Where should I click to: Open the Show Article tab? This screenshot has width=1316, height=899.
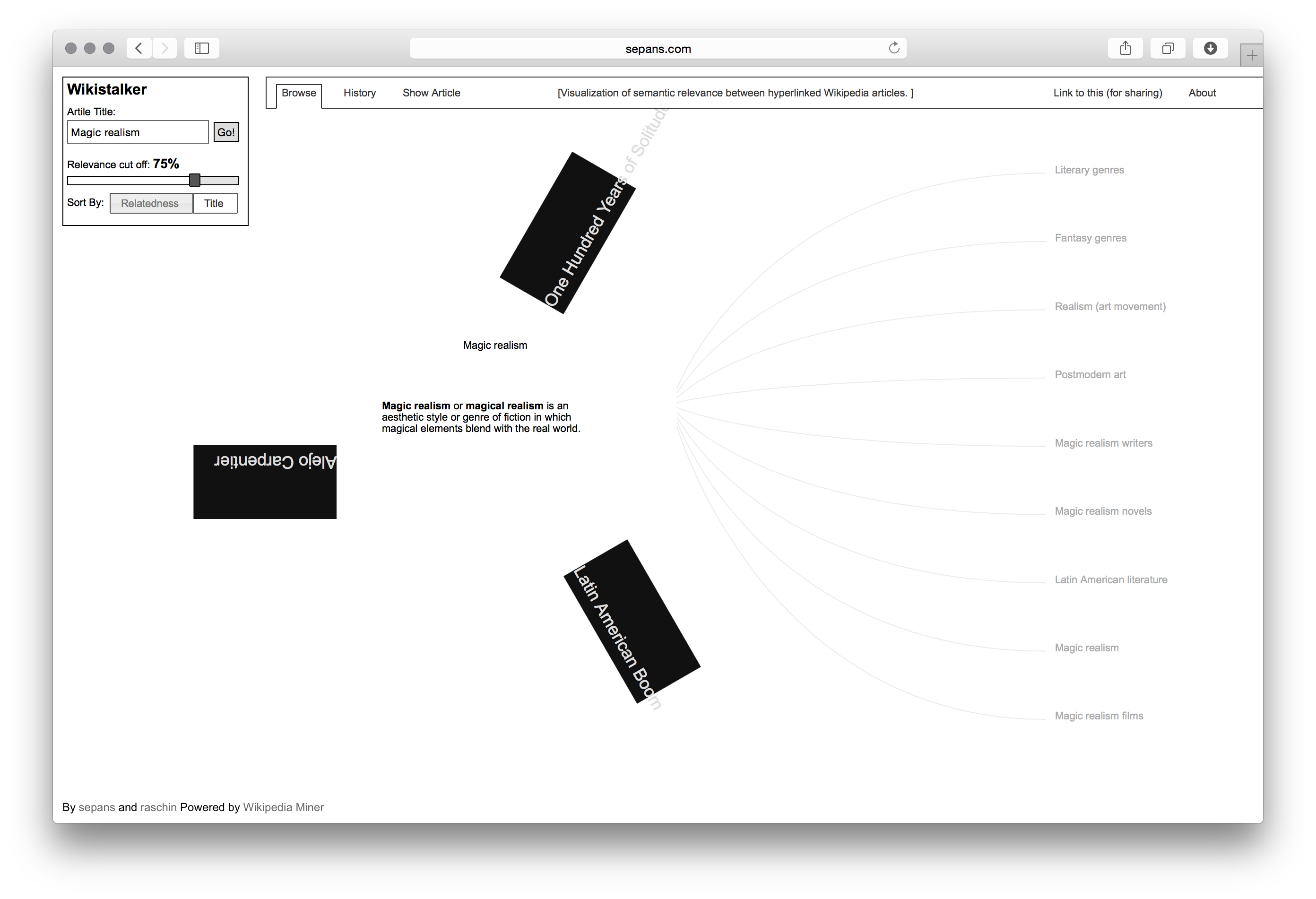431,93
